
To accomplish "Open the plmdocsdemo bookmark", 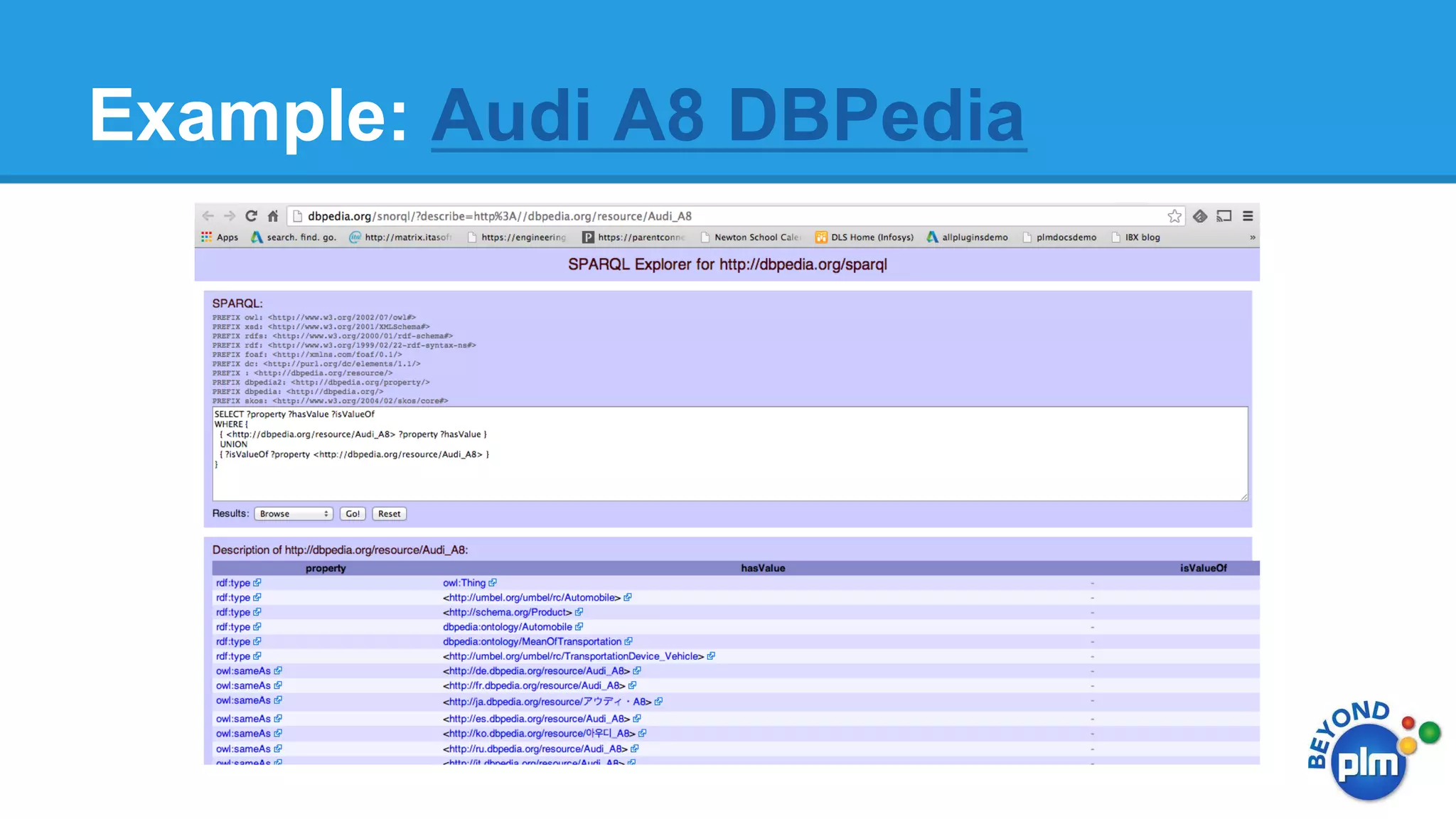I will 1059,237.
